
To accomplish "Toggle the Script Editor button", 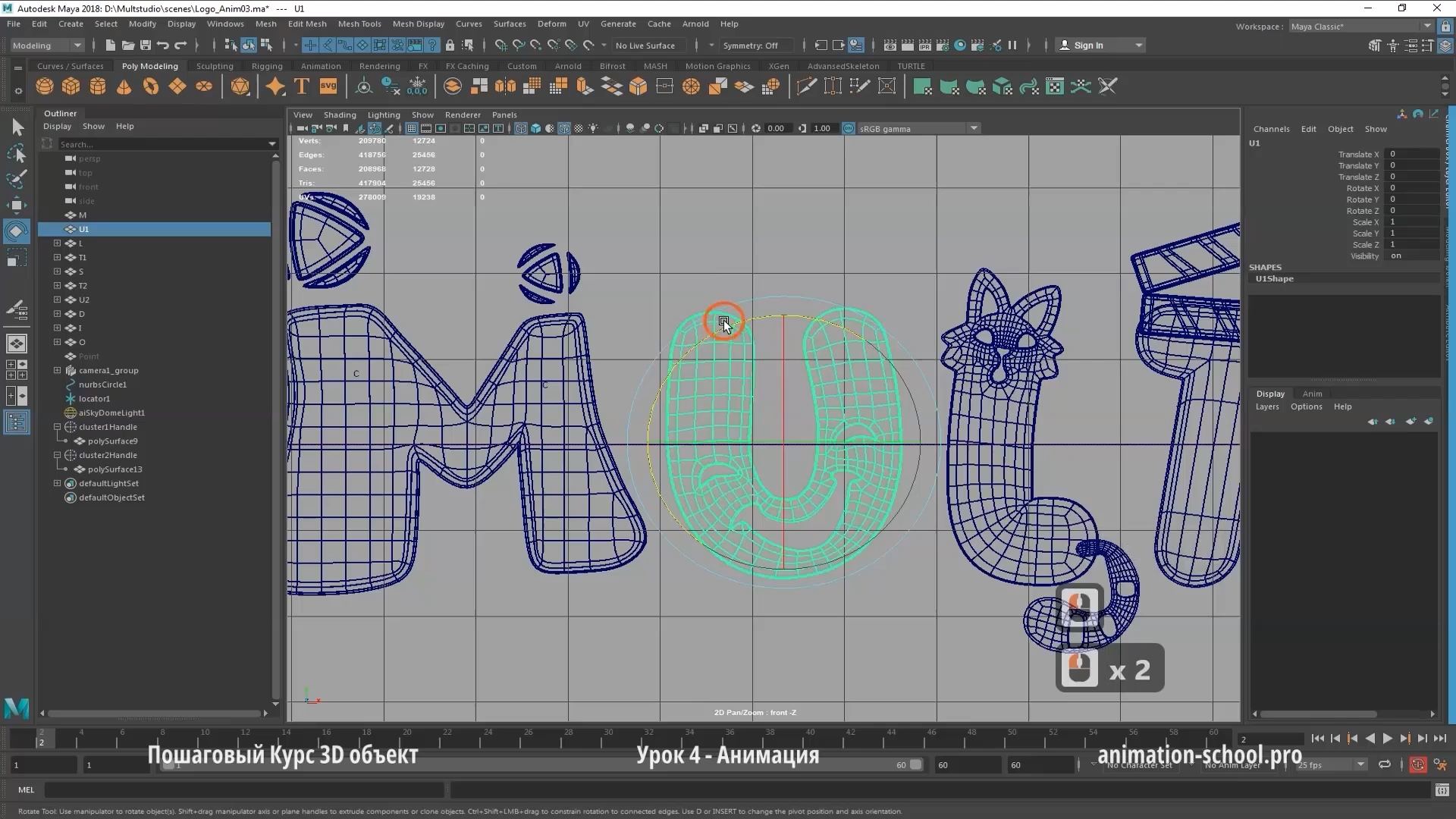I will 1442,790.
